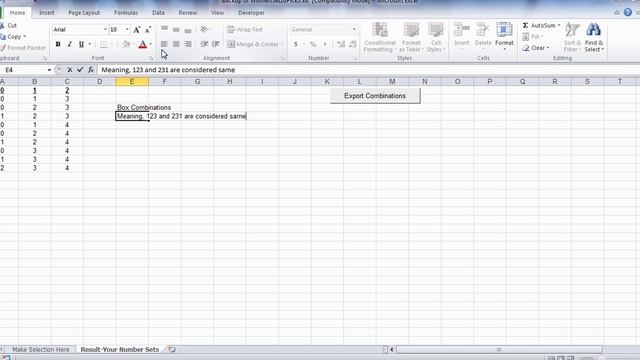The width and height of the screenshot is (640, 360).
Task: Toggle Underline formatting
Action: click(x=81, y=44)
